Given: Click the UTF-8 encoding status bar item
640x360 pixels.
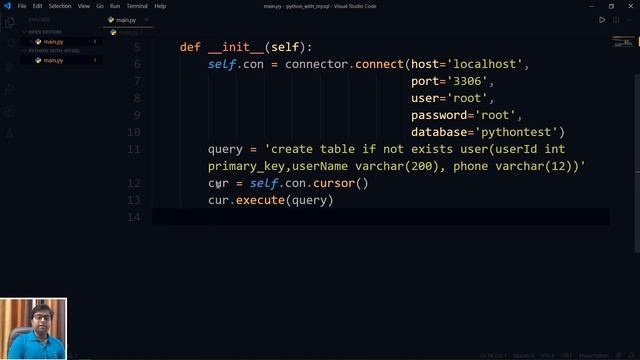Looking at the screenshot, I should [x=547, y=356].
